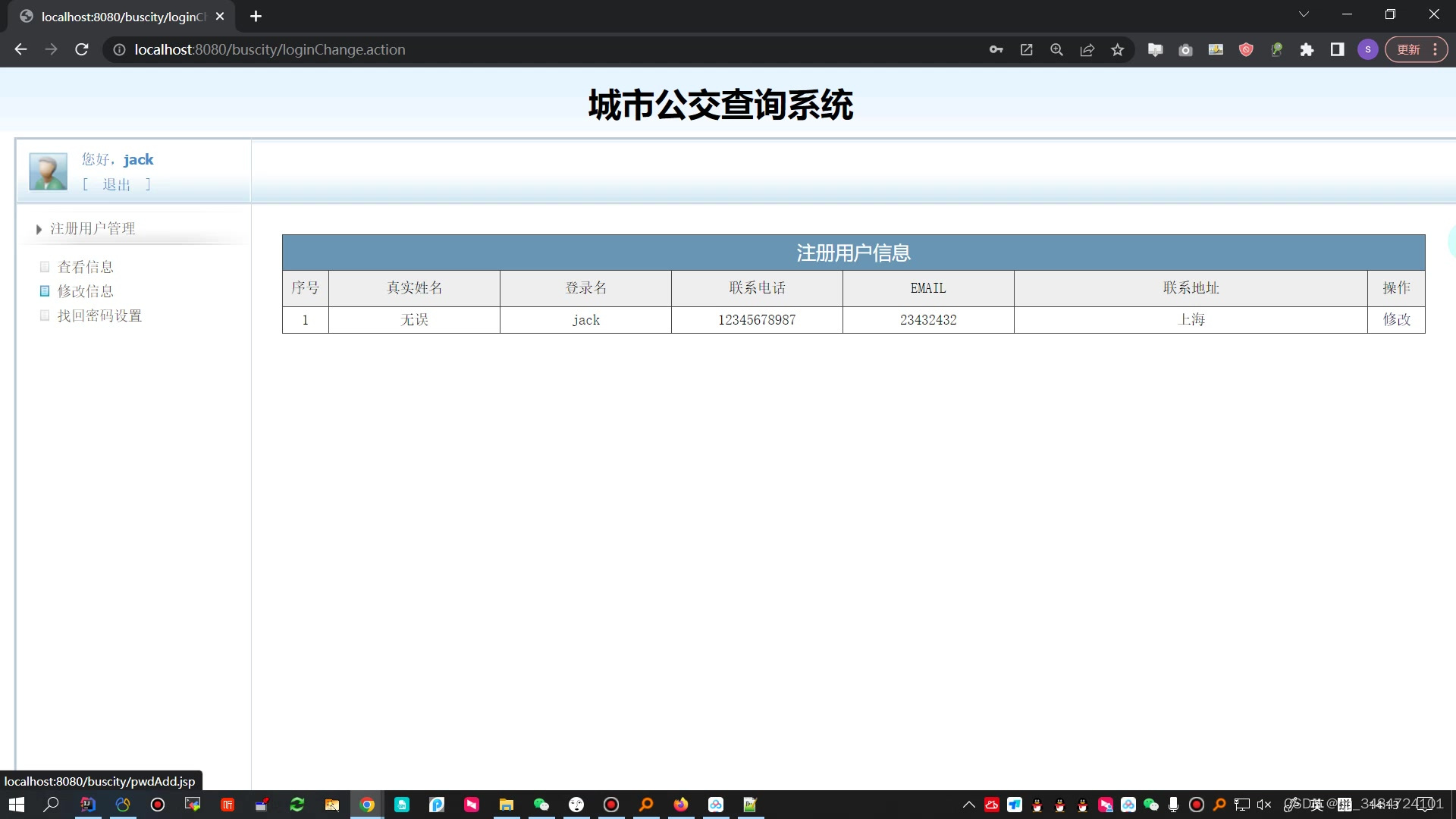Click the 退出 logout link
This screenshot has width=1456, height=819.
click(116, 184)
